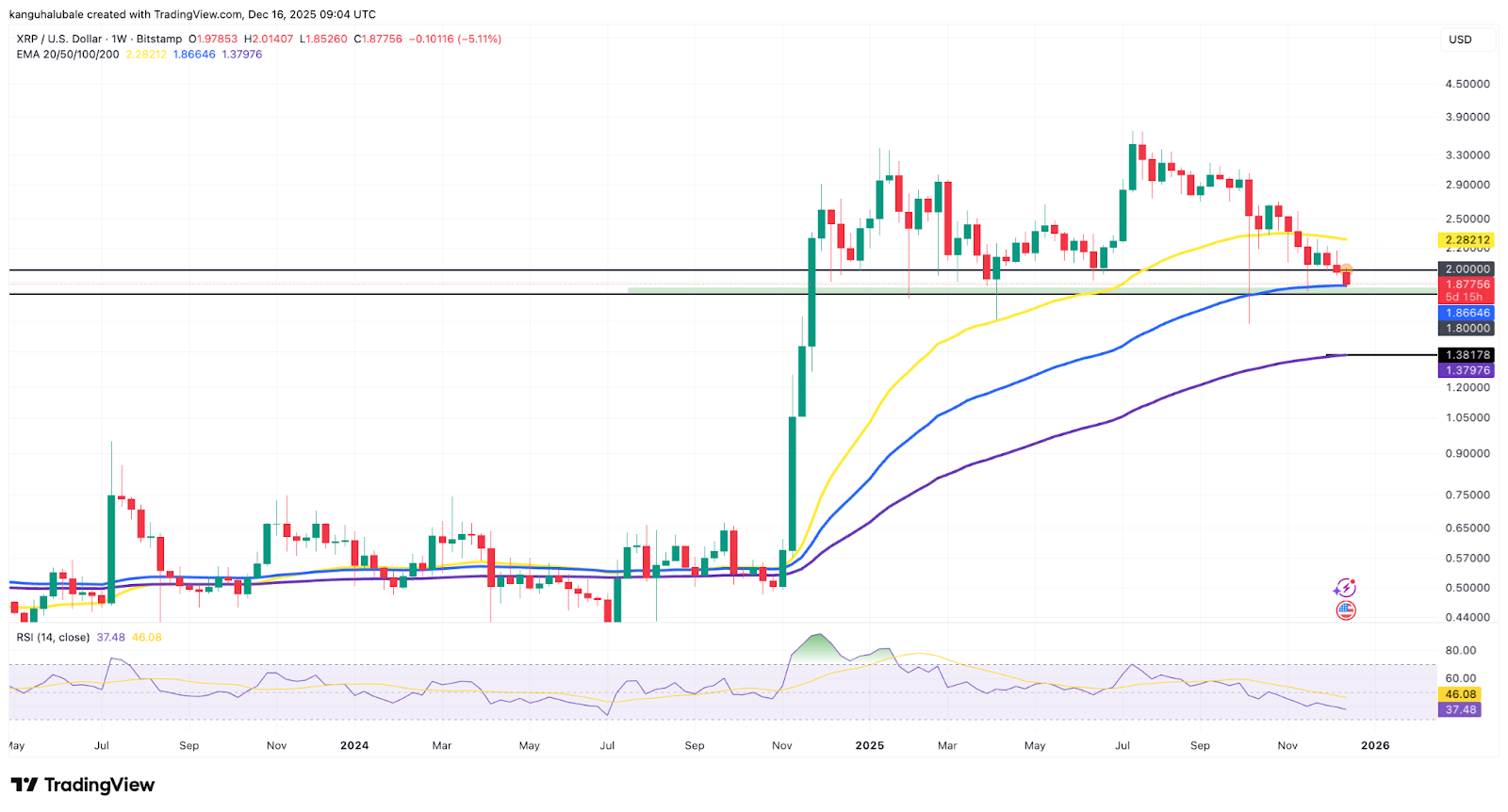Click the yellow 2.28212 EMA price label
The width and height of the screenshot is (1508, 812).
[x=1467, y=240]
